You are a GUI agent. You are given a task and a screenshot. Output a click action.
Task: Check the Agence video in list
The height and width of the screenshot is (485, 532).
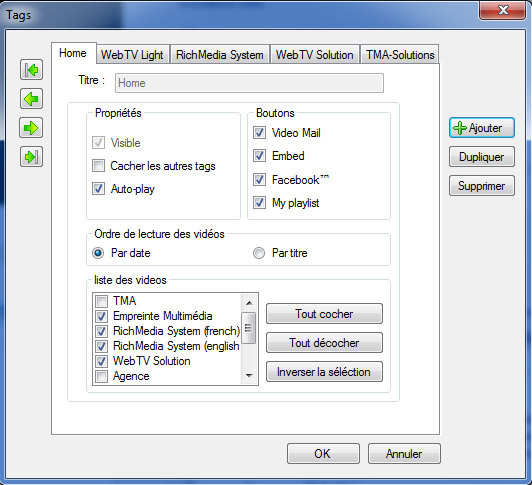pyautogui.click(x=101, y=376)
